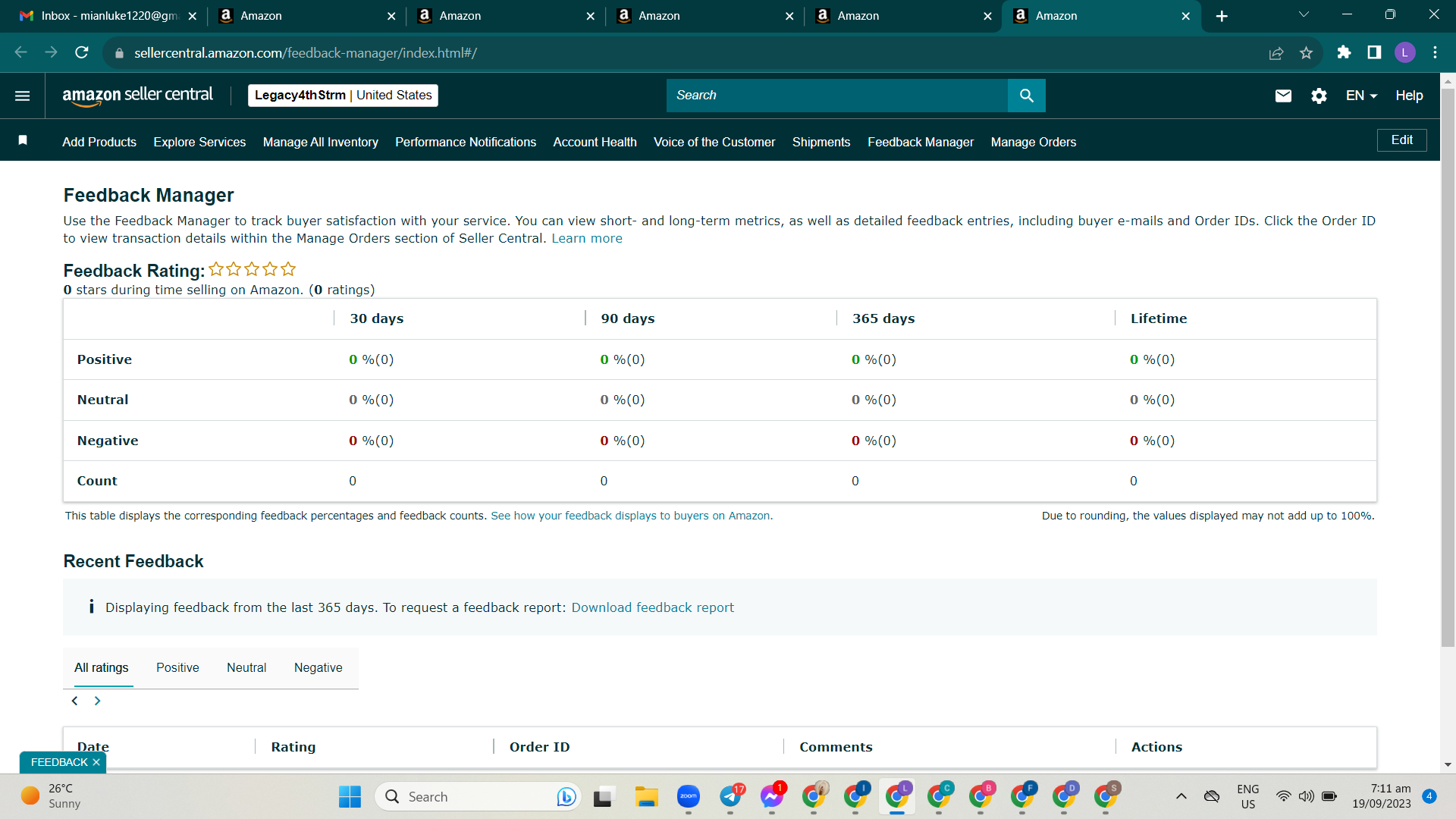Image resolution: width=1456 pixels, height=819 pixels.
Task: Open the Windows Start menu
Action: pyautogui.click(x=350, y=796)
